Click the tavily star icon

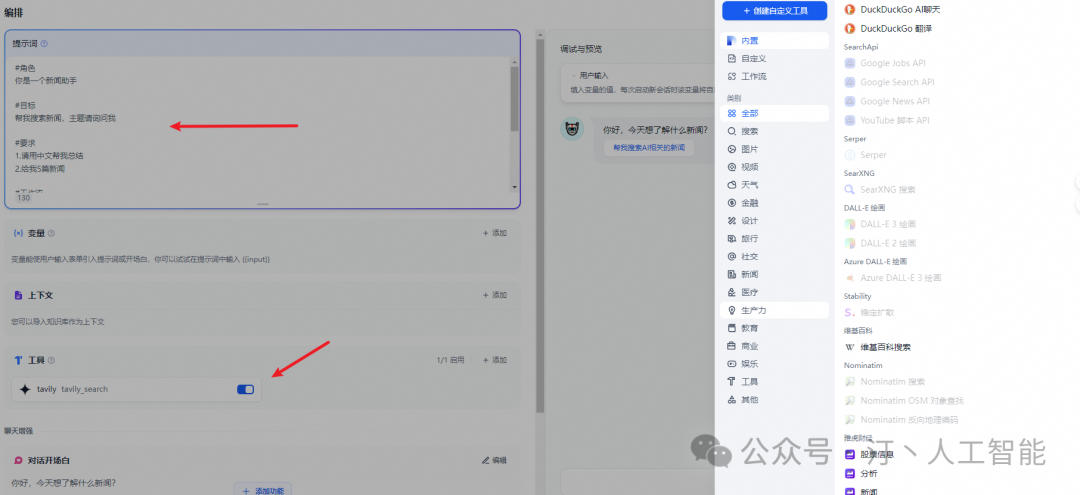[25, 390]
